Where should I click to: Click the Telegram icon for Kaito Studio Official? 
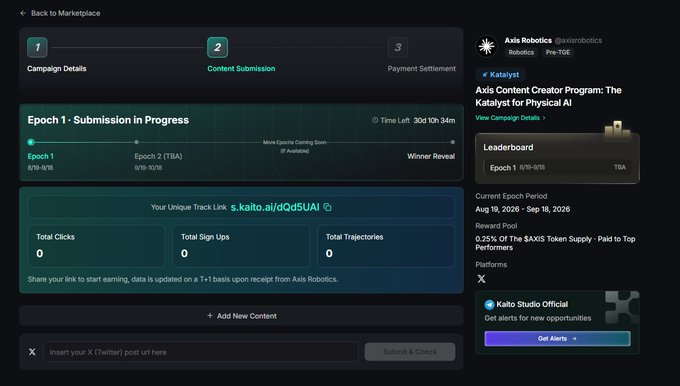click(489, 304)
